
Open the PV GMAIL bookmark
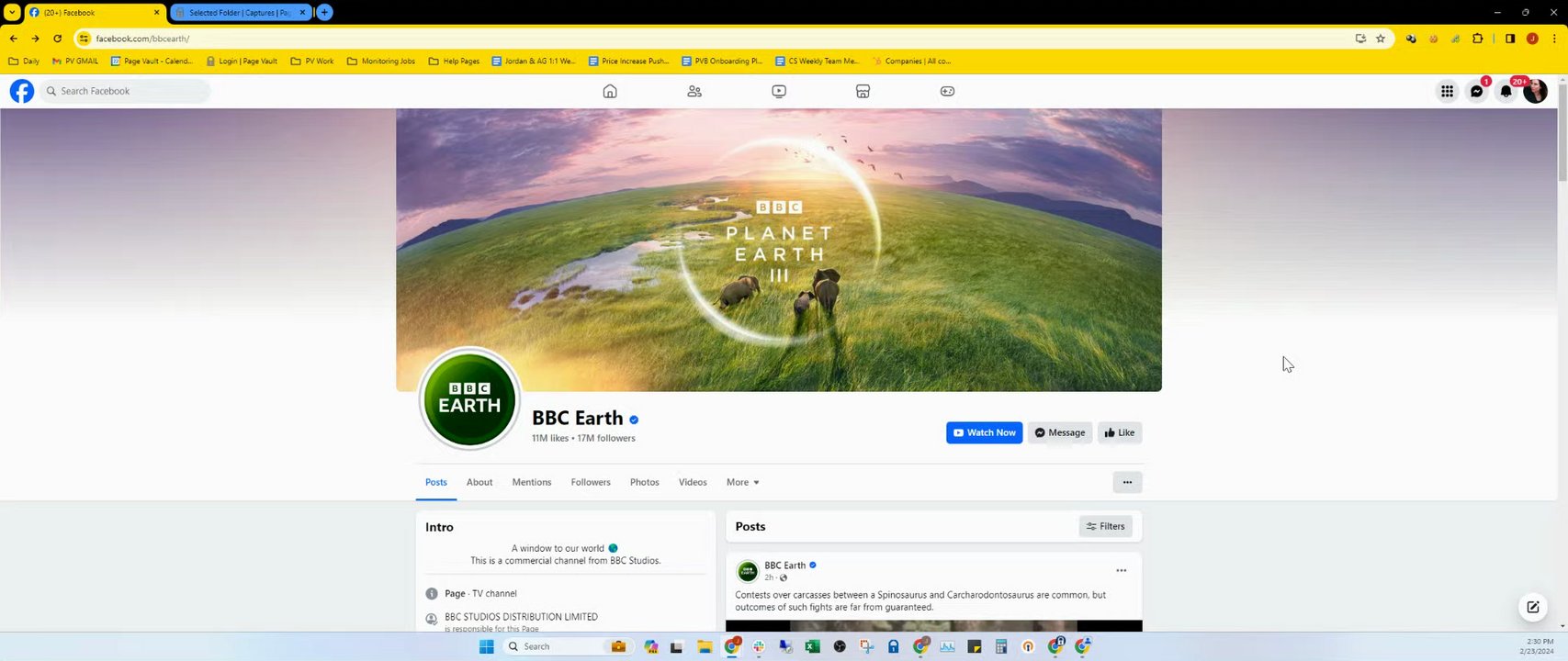75,62
